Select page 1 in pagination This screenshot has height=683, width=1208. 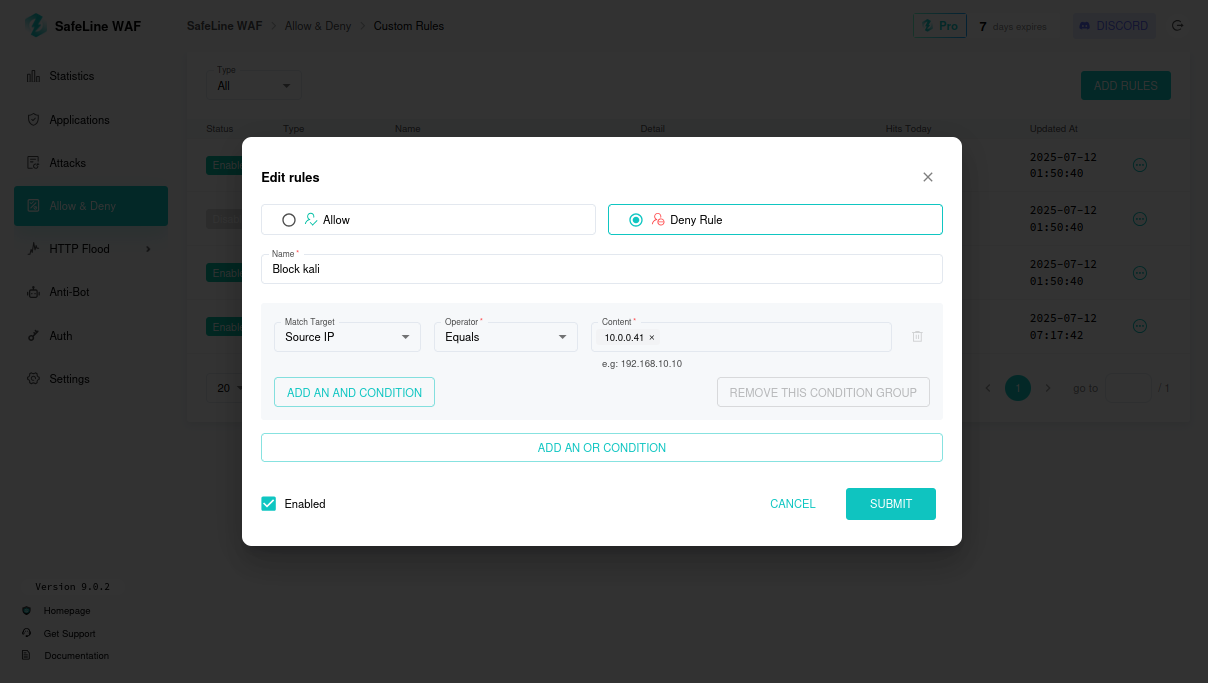1018,388
